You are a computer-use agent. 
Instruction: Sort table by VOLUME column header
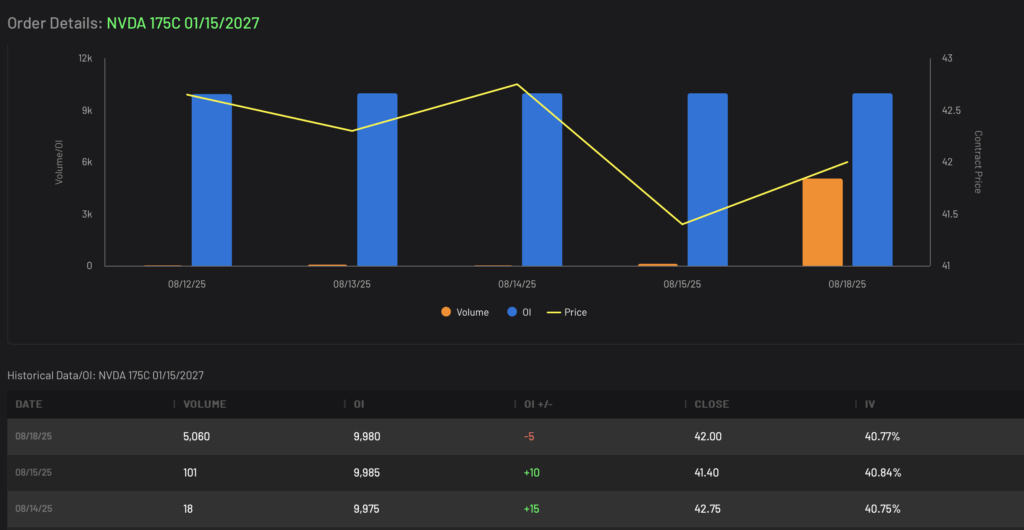[204, 404]
